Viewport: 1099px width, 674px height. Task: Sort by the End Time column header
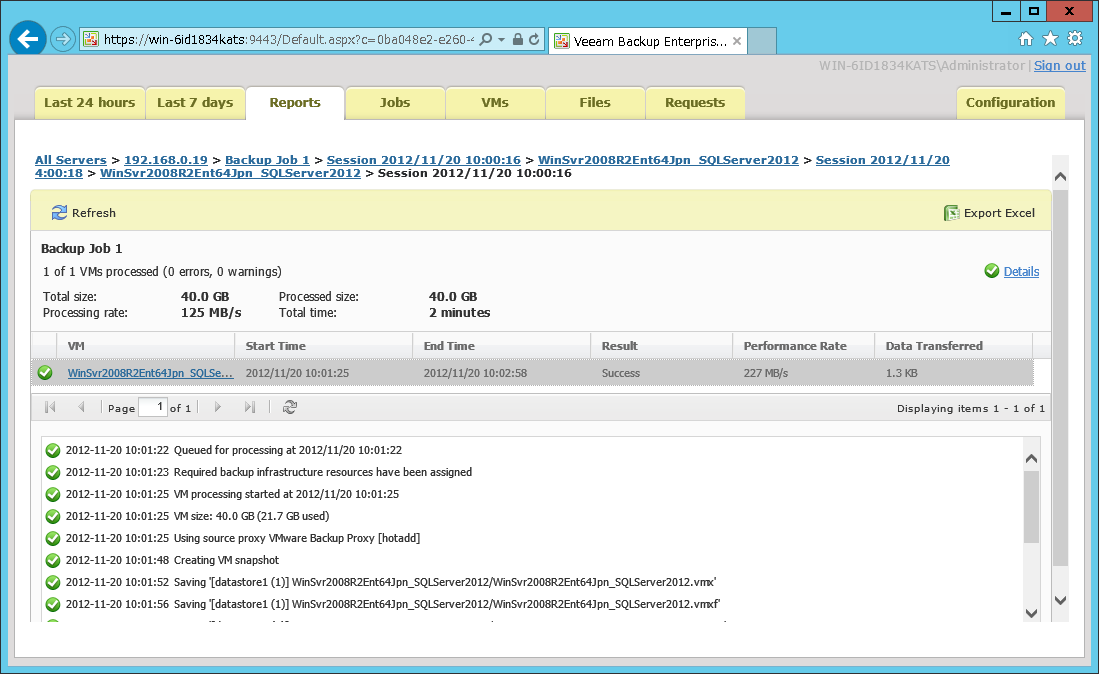pos(502,346)
